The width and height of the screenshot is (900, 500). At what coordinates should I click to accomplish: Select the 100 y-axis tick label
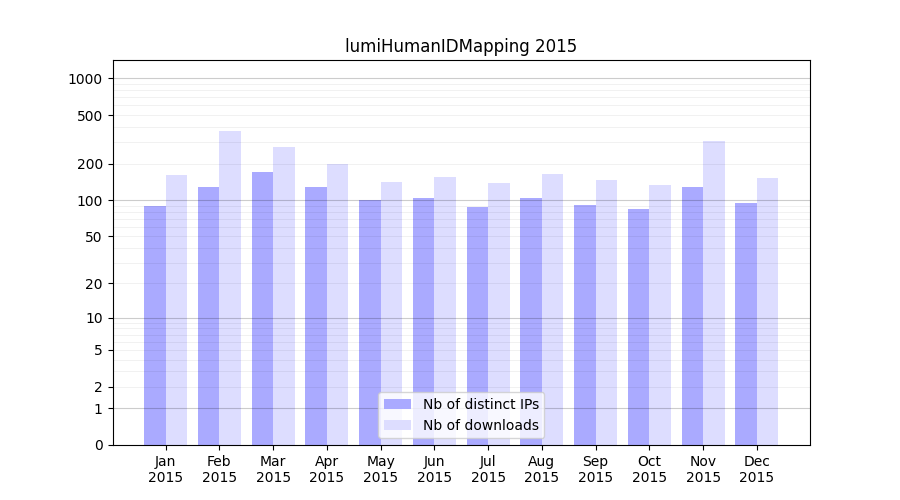[x=90, y=201]
